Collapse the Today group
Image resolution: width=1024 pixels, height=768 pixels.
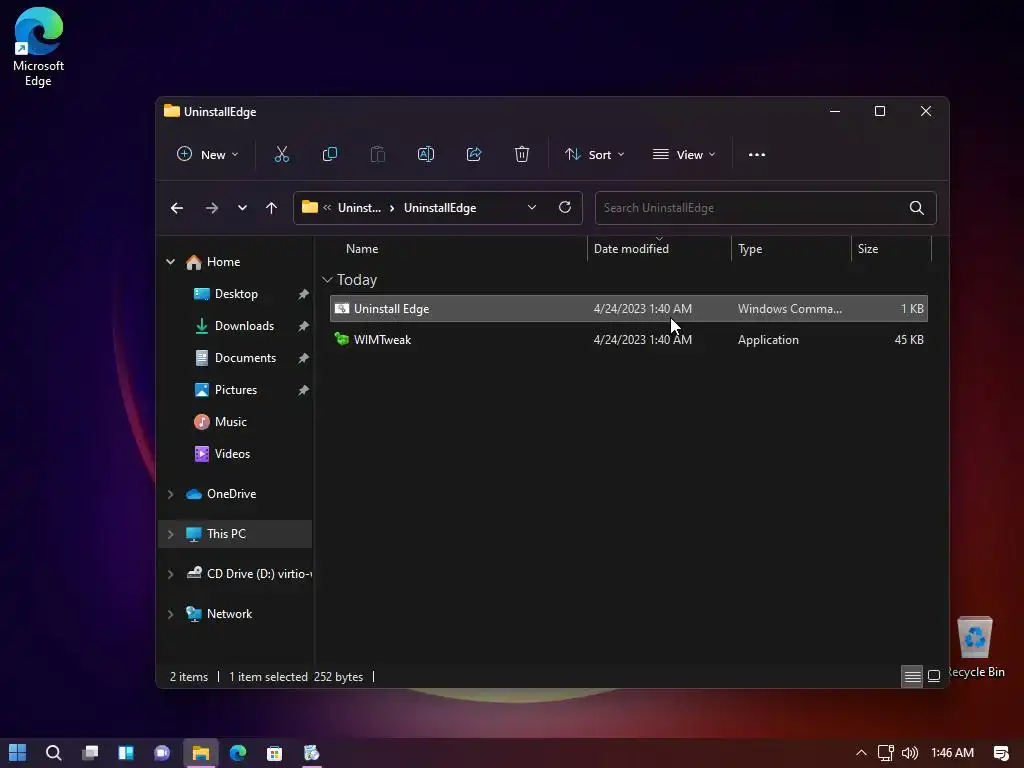tap(327, 280)
